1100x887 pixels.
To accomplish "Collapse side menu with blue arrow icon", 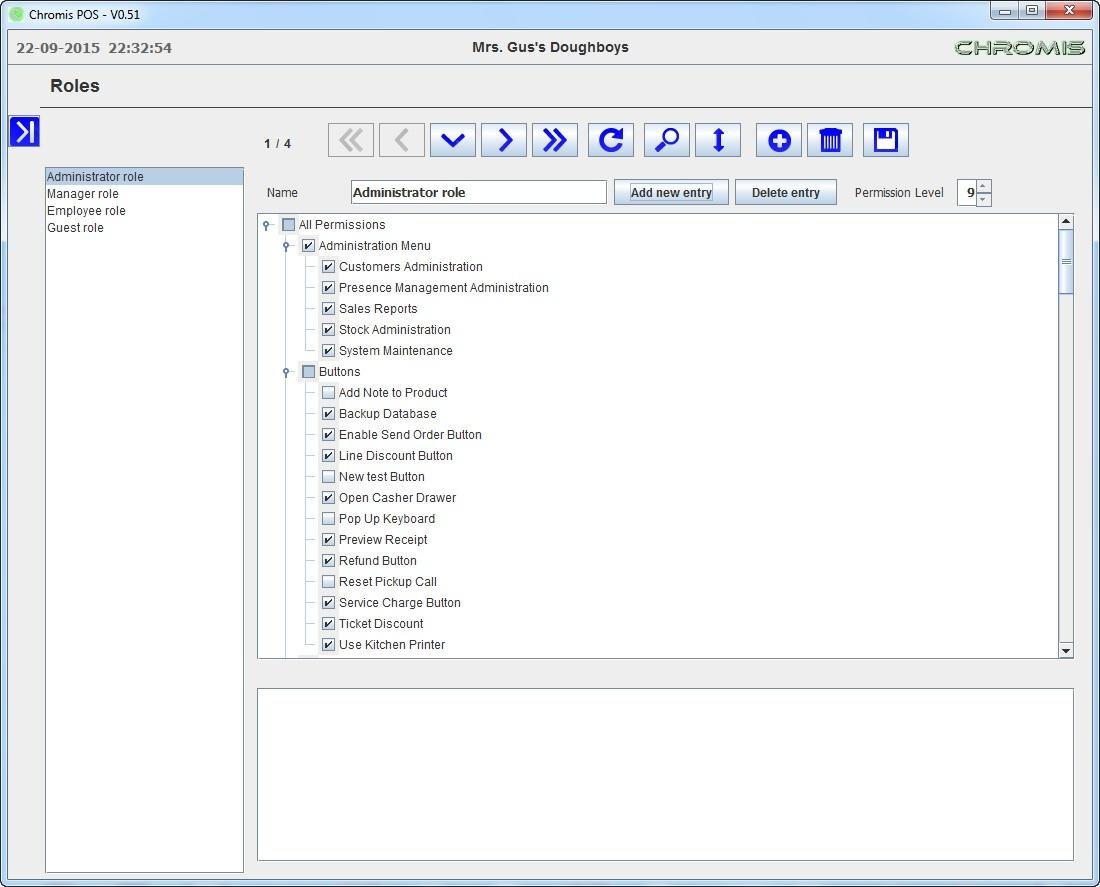I will [x=24, y=131].
